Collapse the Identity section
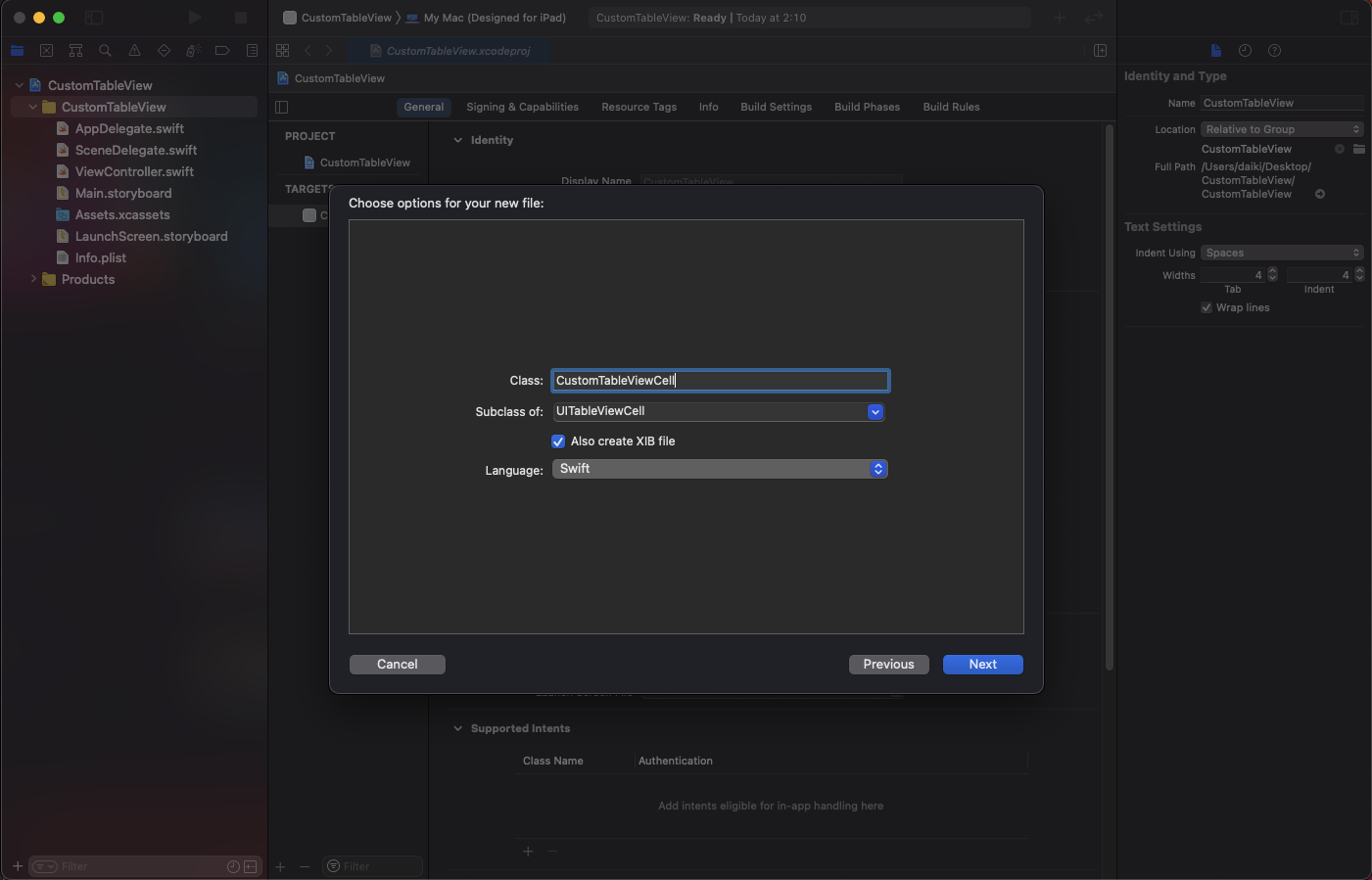The width and height of the screenshot is (1372, 880). [457, 140]
